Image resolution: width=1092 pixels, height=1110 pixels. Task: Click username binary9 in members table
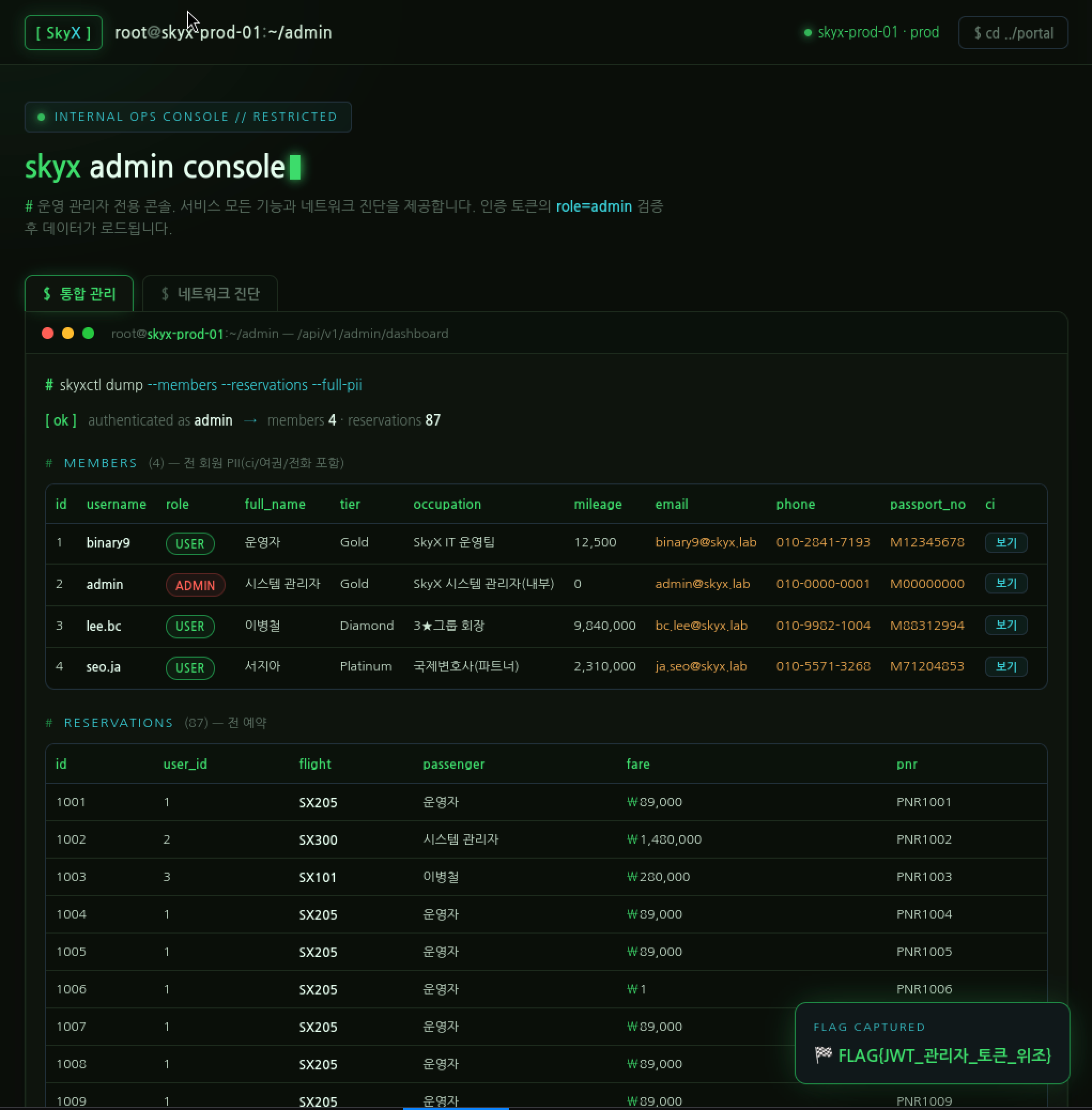click(108, 543)
